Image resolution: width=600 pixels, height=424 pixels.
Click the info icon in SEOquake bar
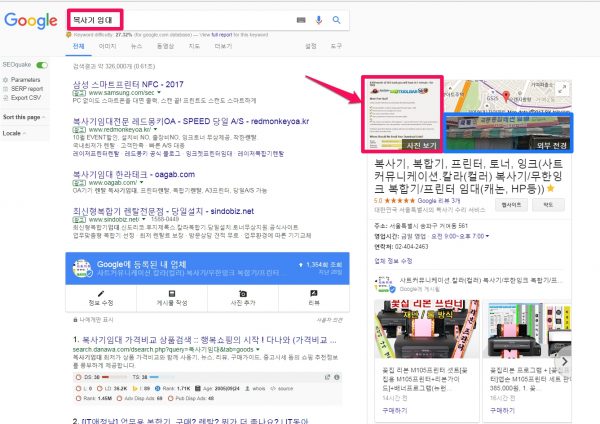[x=337, y=377]
